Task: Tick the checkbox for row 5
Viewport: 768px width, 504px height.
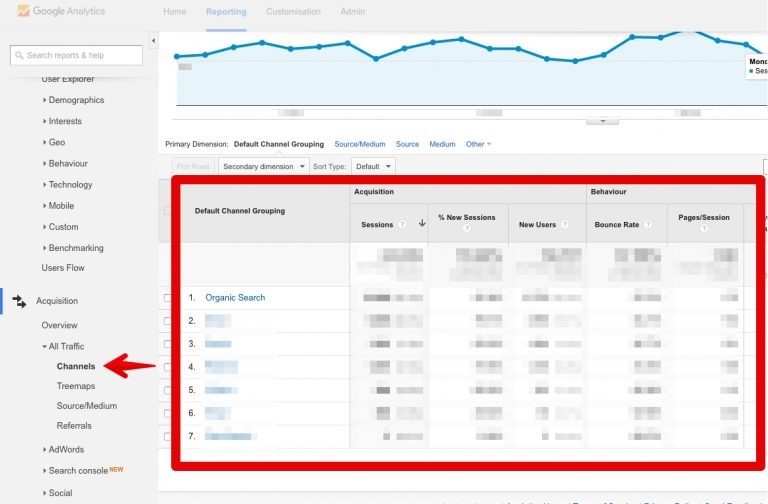Action: tap(168, 390)
